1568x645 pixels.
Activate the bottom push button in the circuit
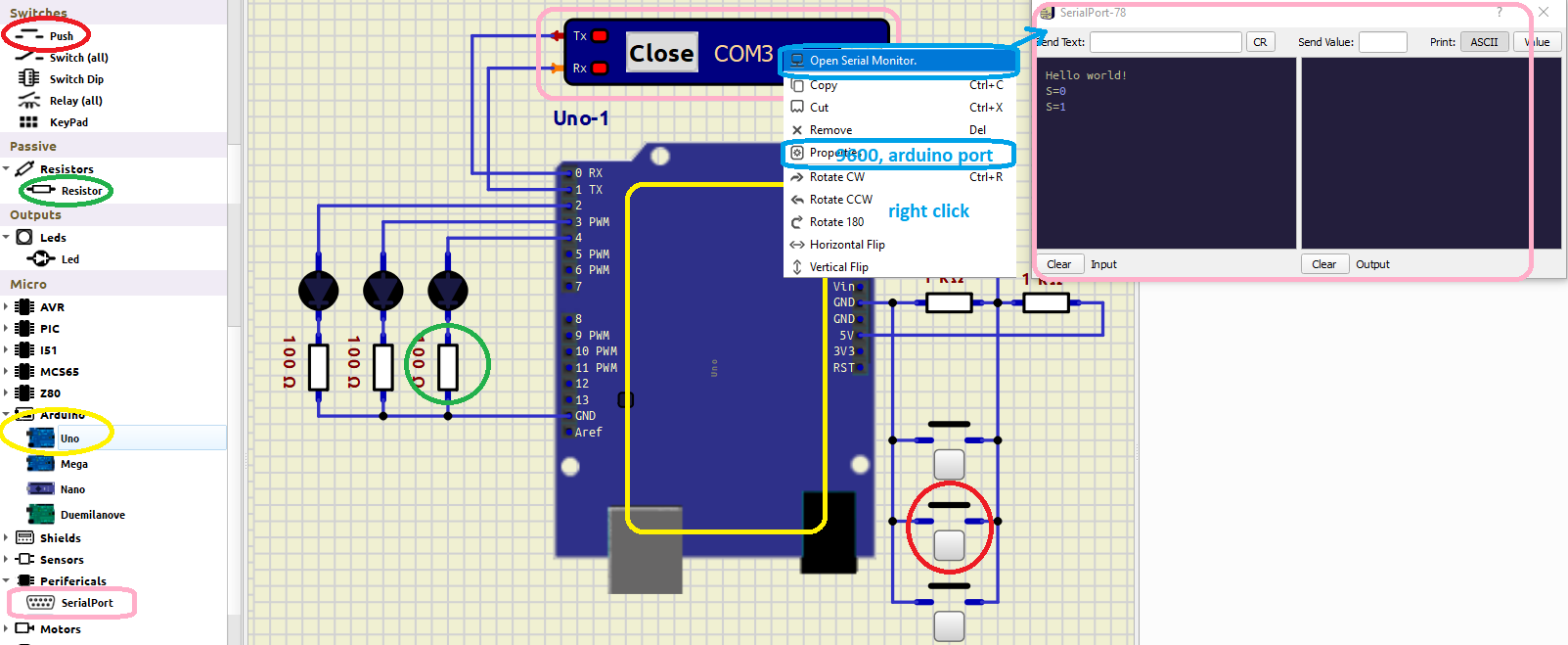(949, 625)
